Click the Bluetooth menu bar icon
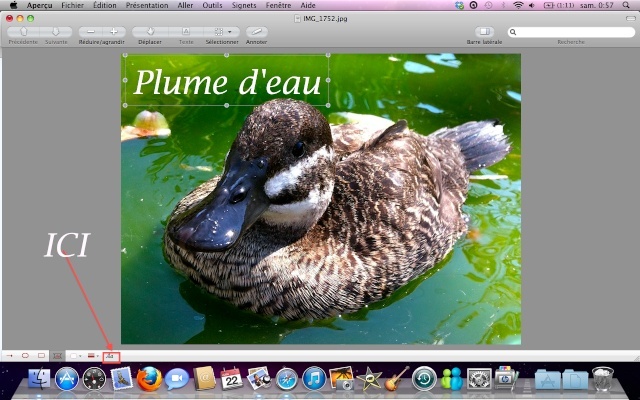 [x=503, y=5]
